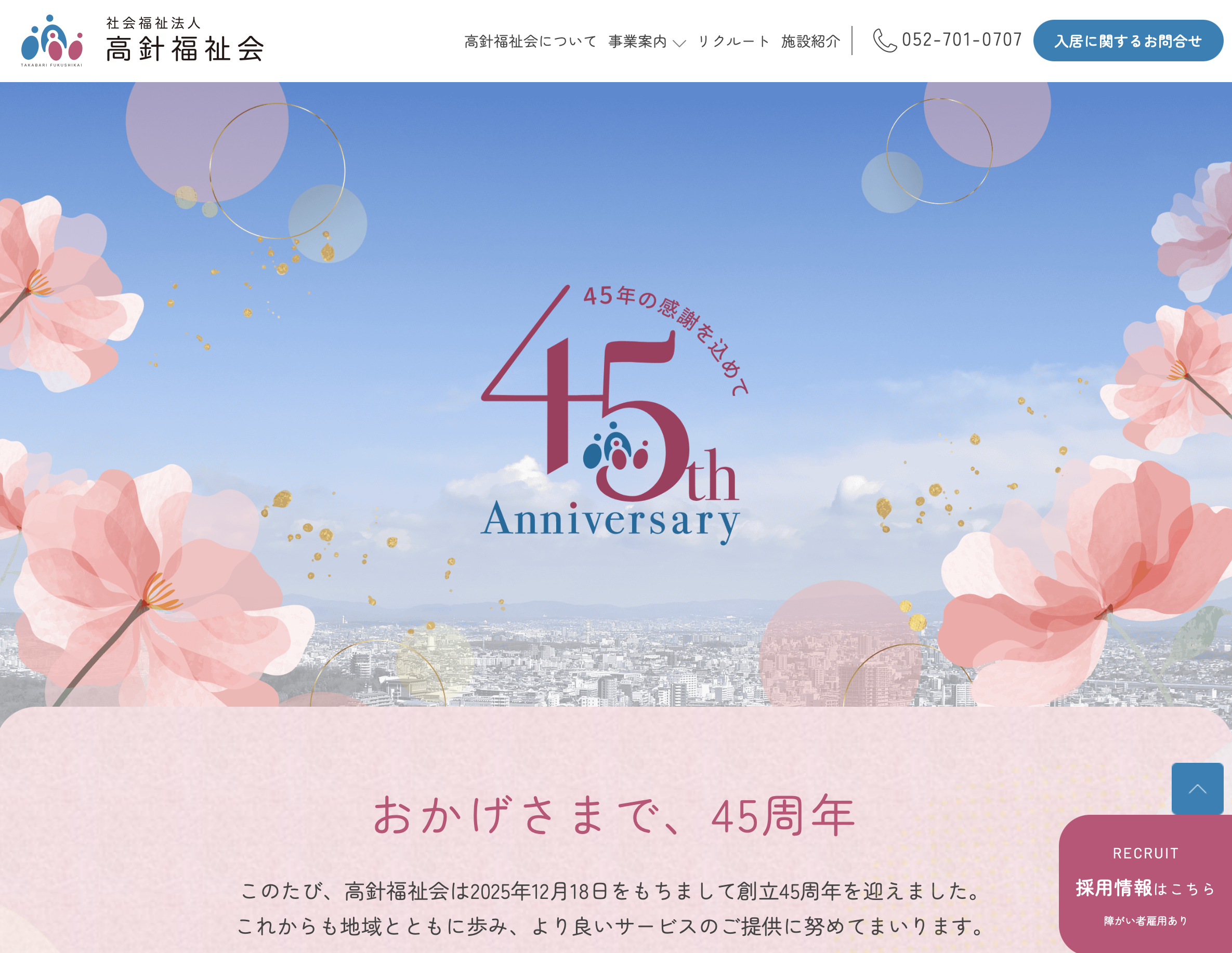Click the 入居に関するお問合せ button
The width and height of the screenshot is (1232, 953).
point(1128,41)
